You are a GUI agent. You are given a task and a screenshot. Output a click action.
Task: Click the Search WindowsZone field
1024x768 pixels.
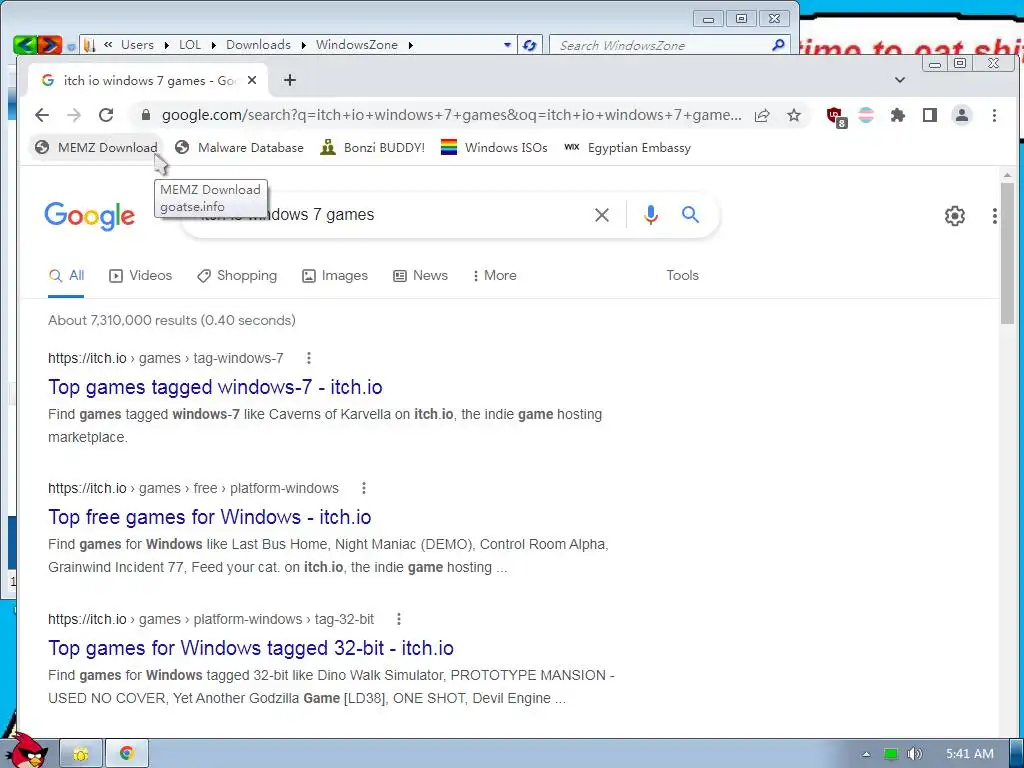[x=669, y=45]
